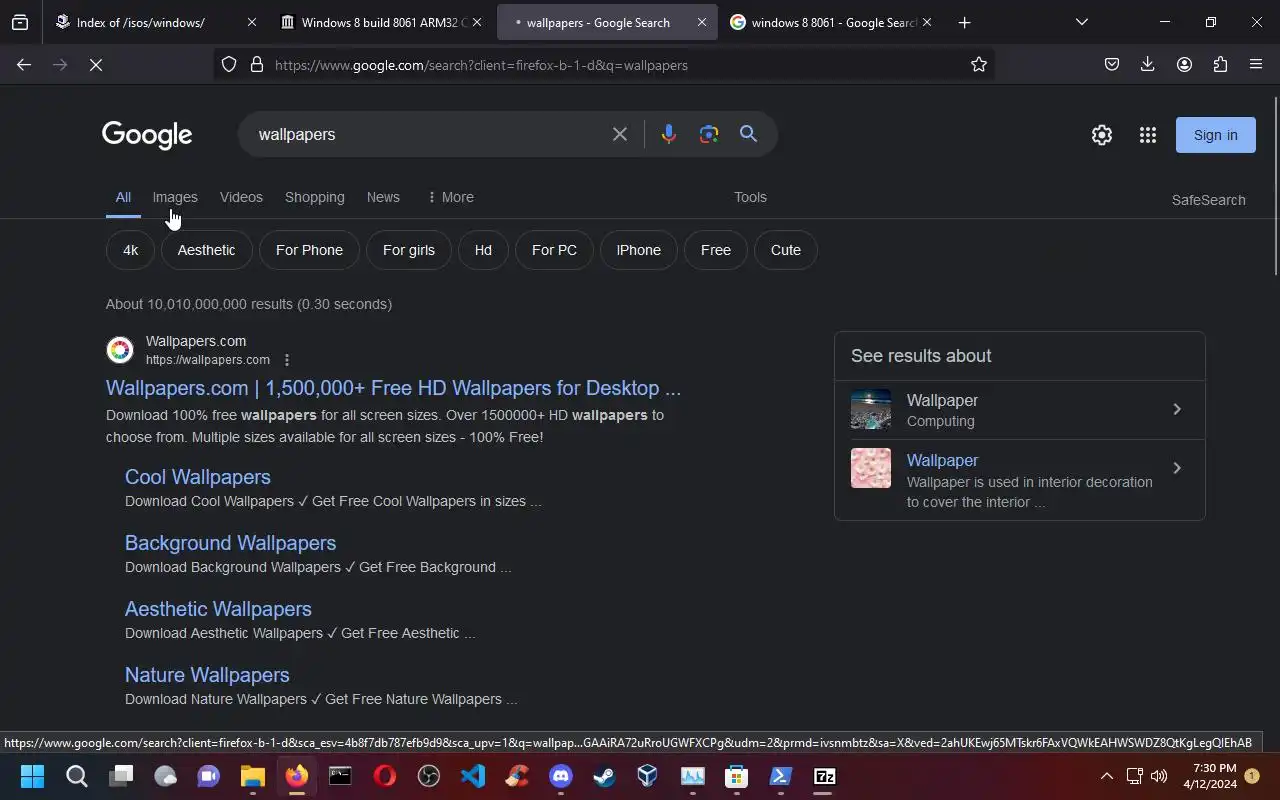The image size is (1280, 800).
Task: Apply the Free filter chip
Action: [715, 250]
